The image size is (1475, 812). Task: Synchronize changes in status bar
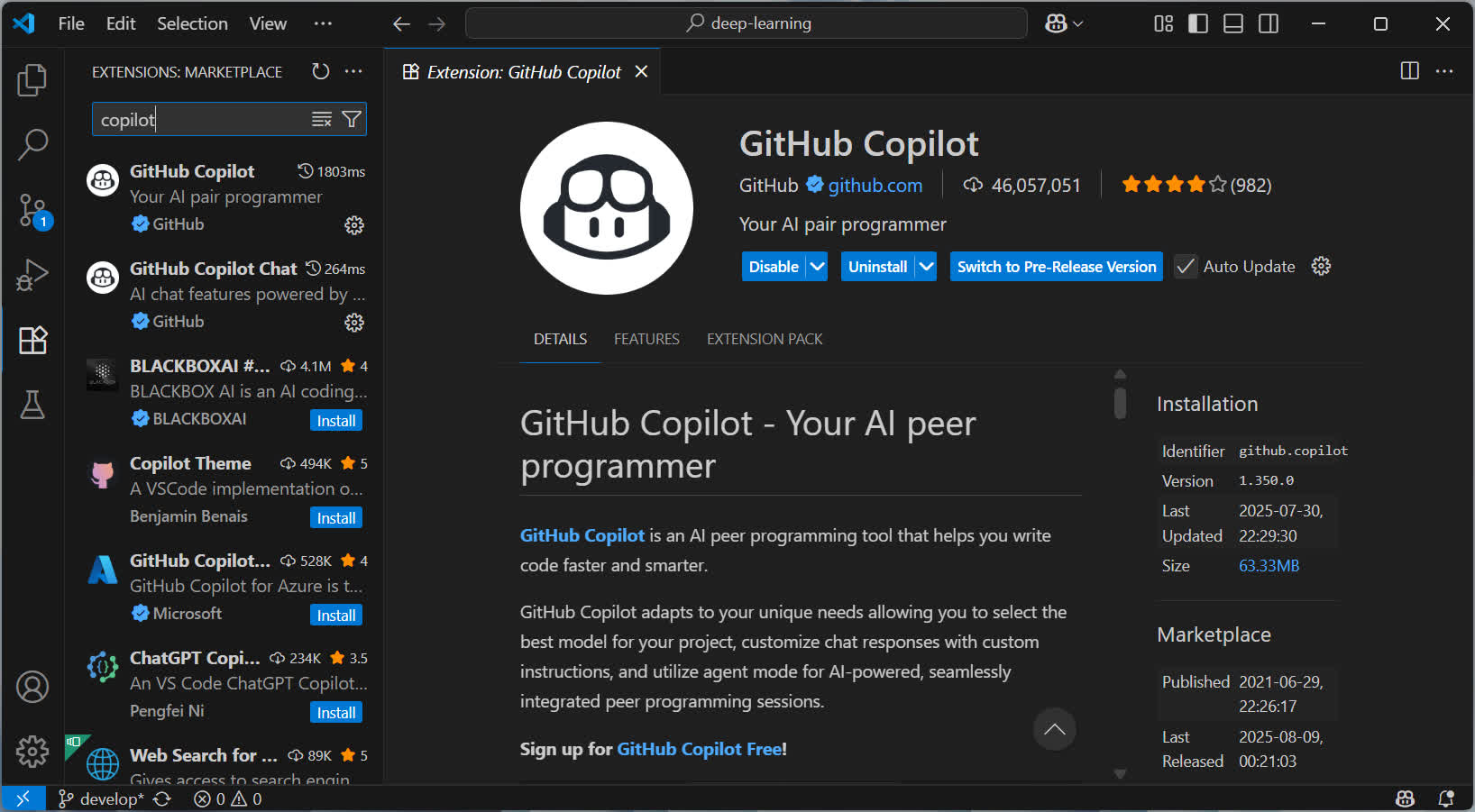[162, 799]
